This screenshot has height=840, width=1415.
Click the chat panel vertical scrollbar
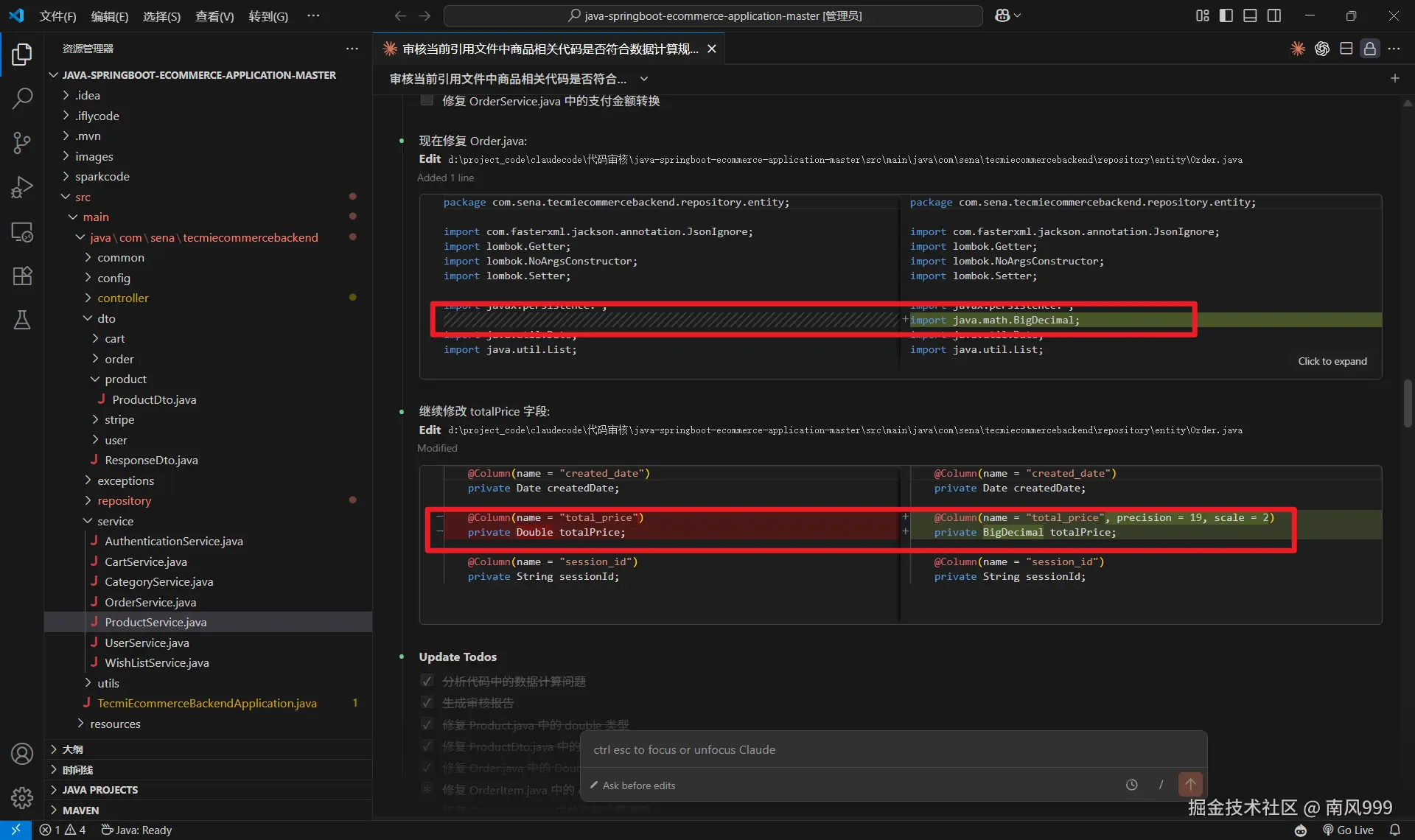(x=1407, y=404)
